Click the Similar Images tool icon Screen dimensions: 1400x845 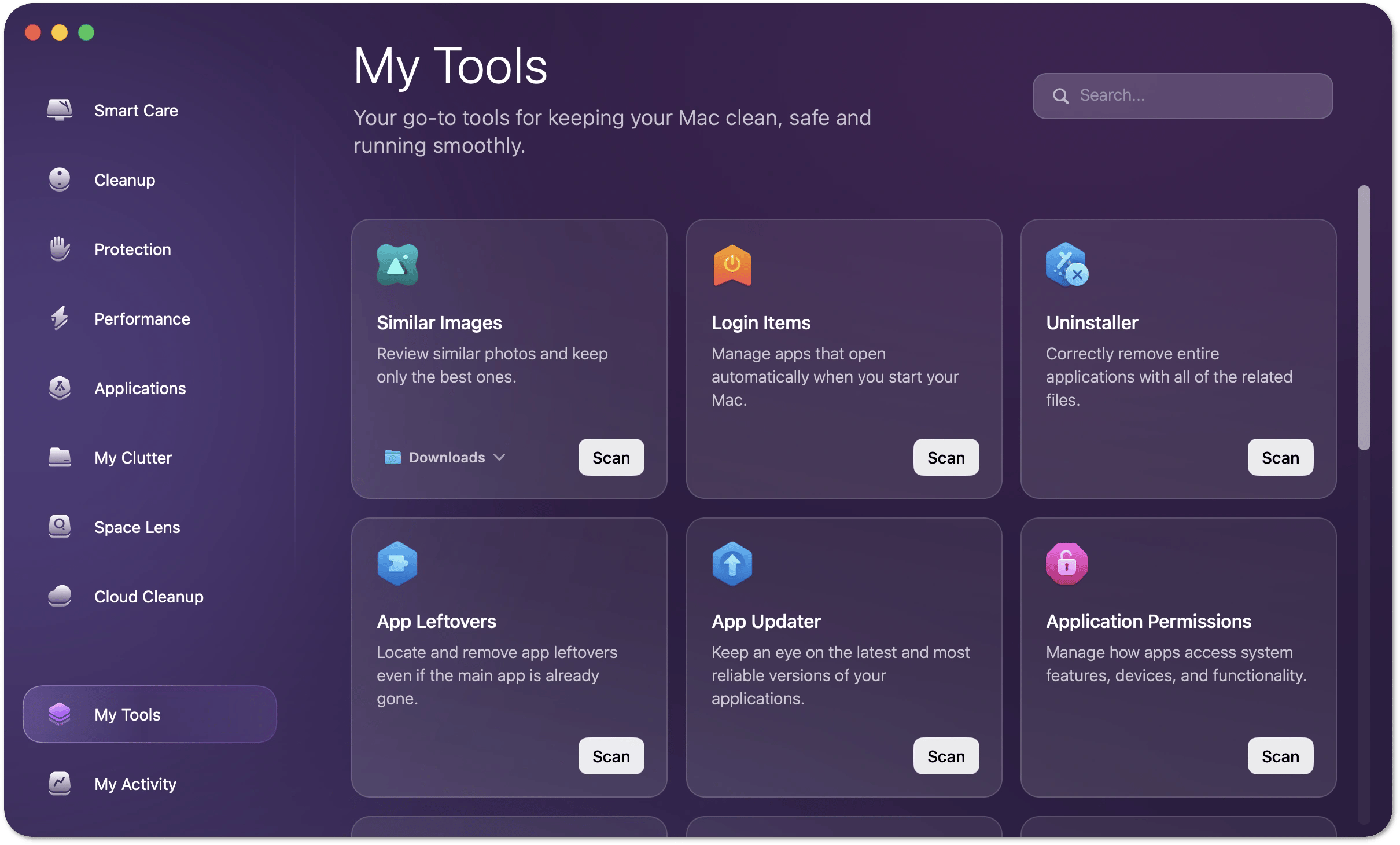(397, 265)
